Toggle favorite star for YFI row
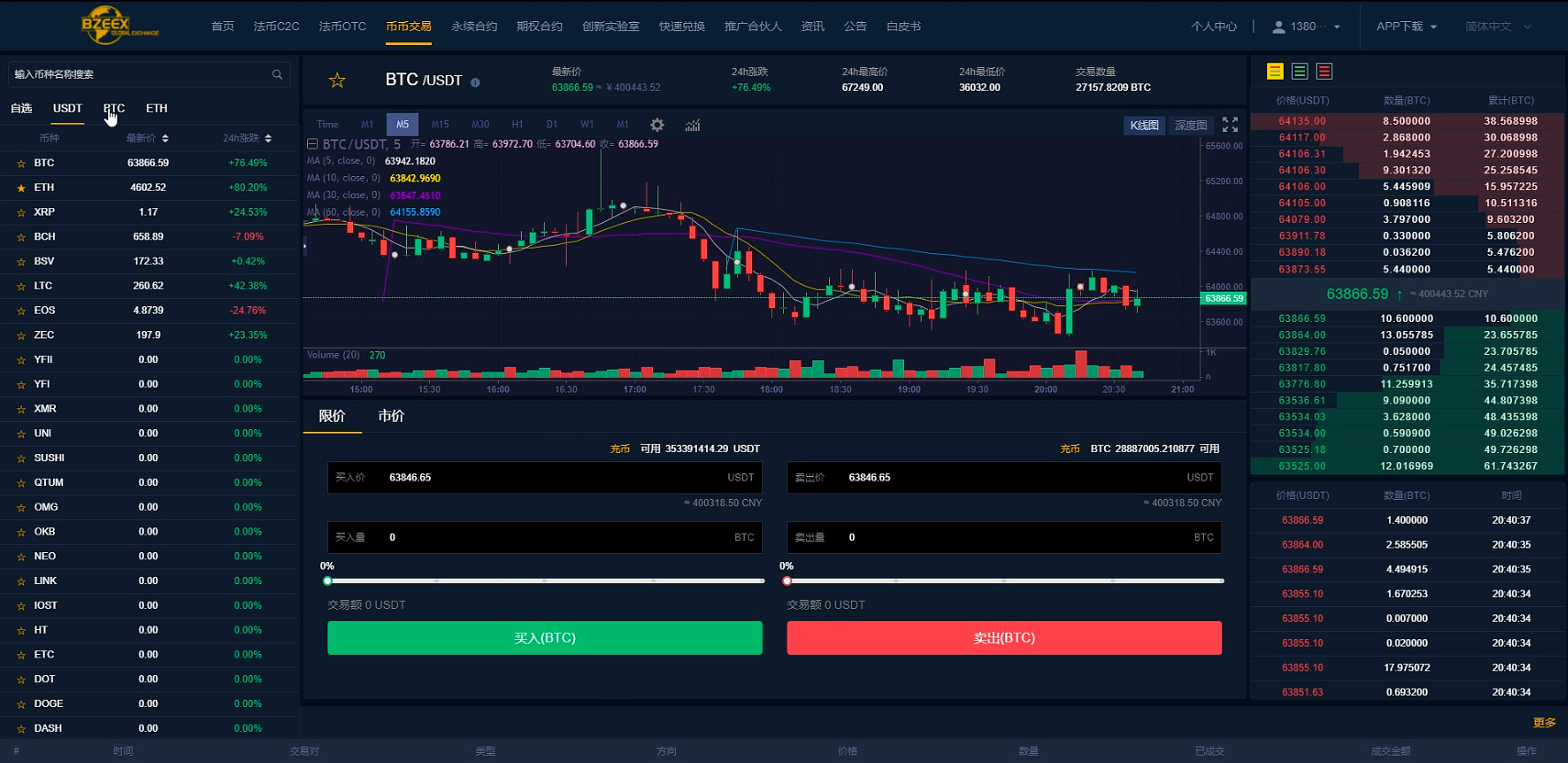1568x763 pixels. (x=21, y=384)
